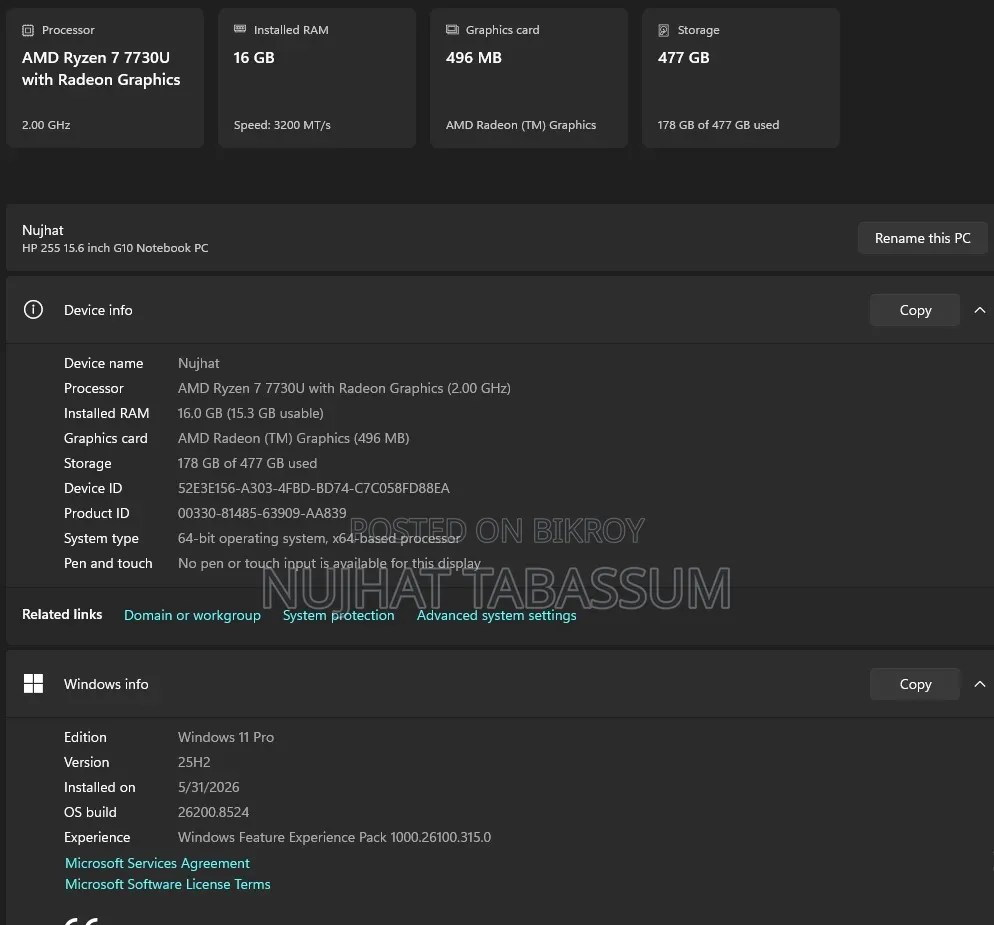
Task: Open Advanced system settings link
Action: click(496, 615)
